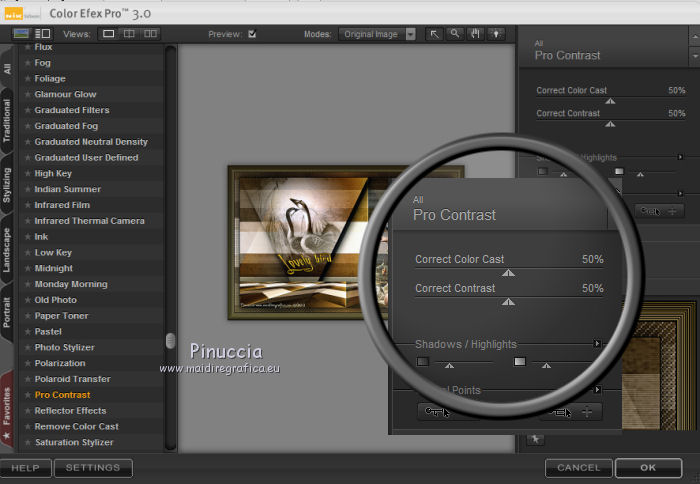Switch filter list to text list icon
700x484 pixels.
43,33
